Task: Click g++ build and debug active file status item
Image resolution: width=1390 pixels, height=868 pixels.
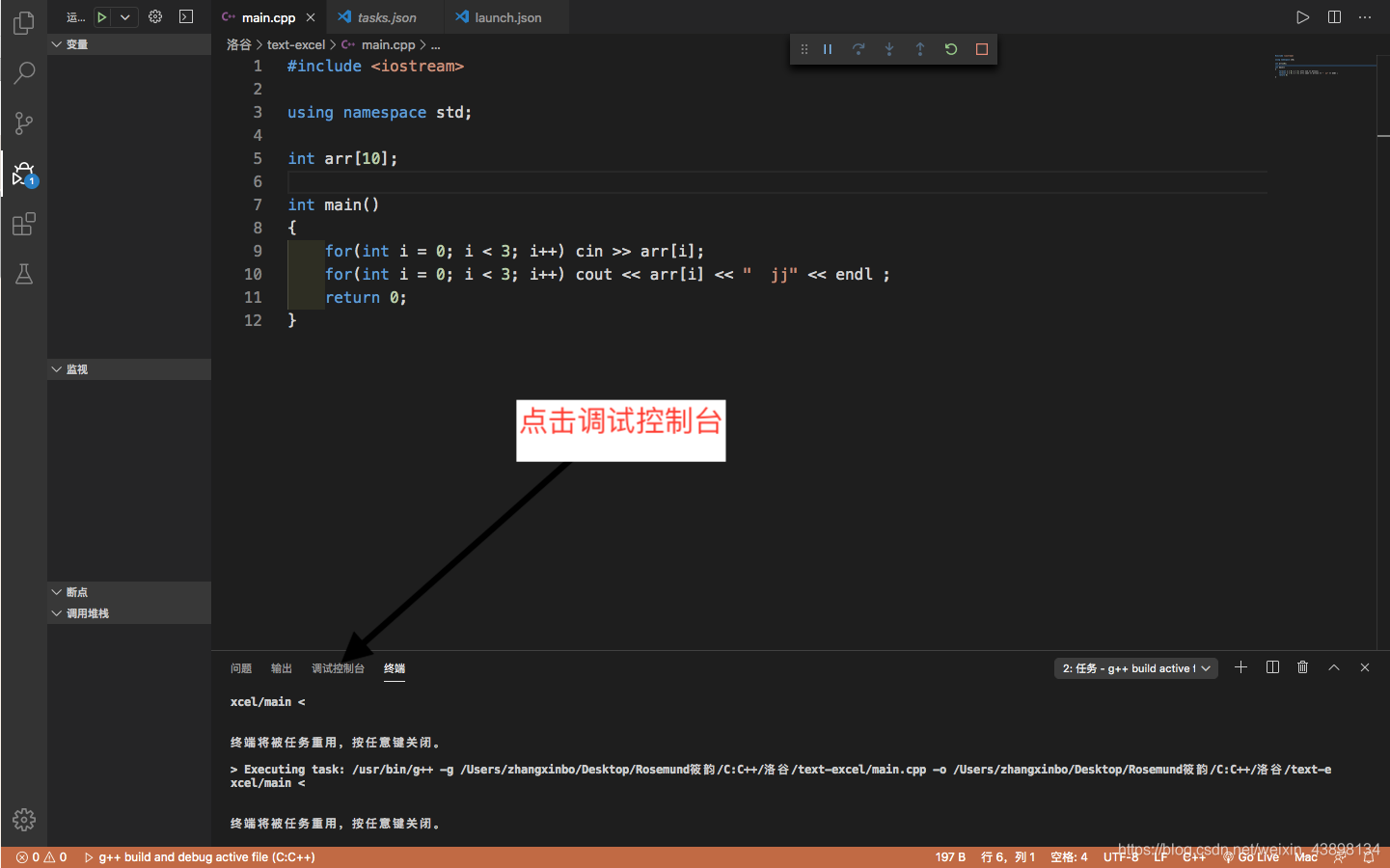Action: pyautogui.click(x=200, y=857)
